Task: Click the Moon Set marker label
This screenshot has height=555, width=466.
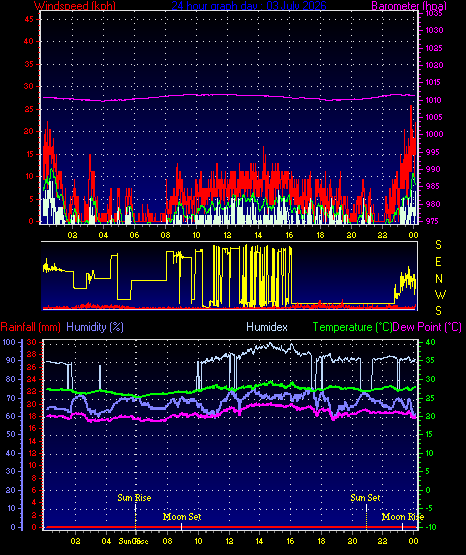Action: (x=182, y=517)
